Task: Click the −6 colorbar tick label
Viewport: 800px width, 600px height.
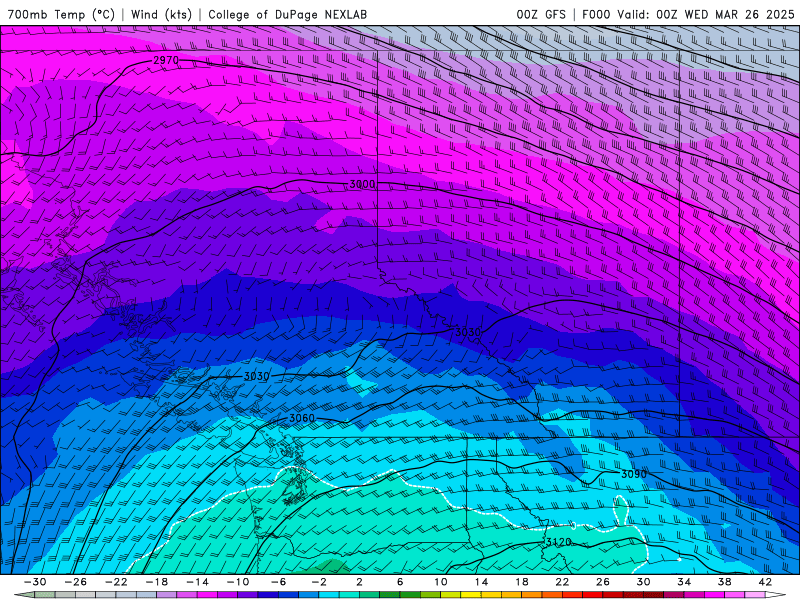Action: (x=279, y=582)
